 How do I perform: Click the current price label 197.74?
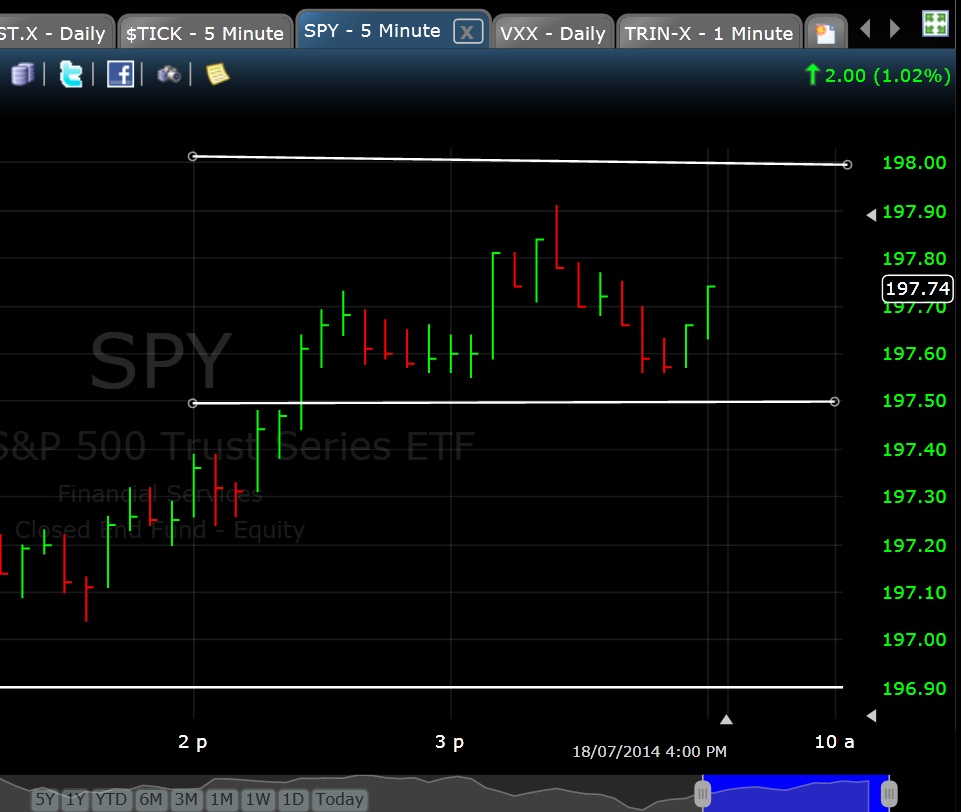917,289
